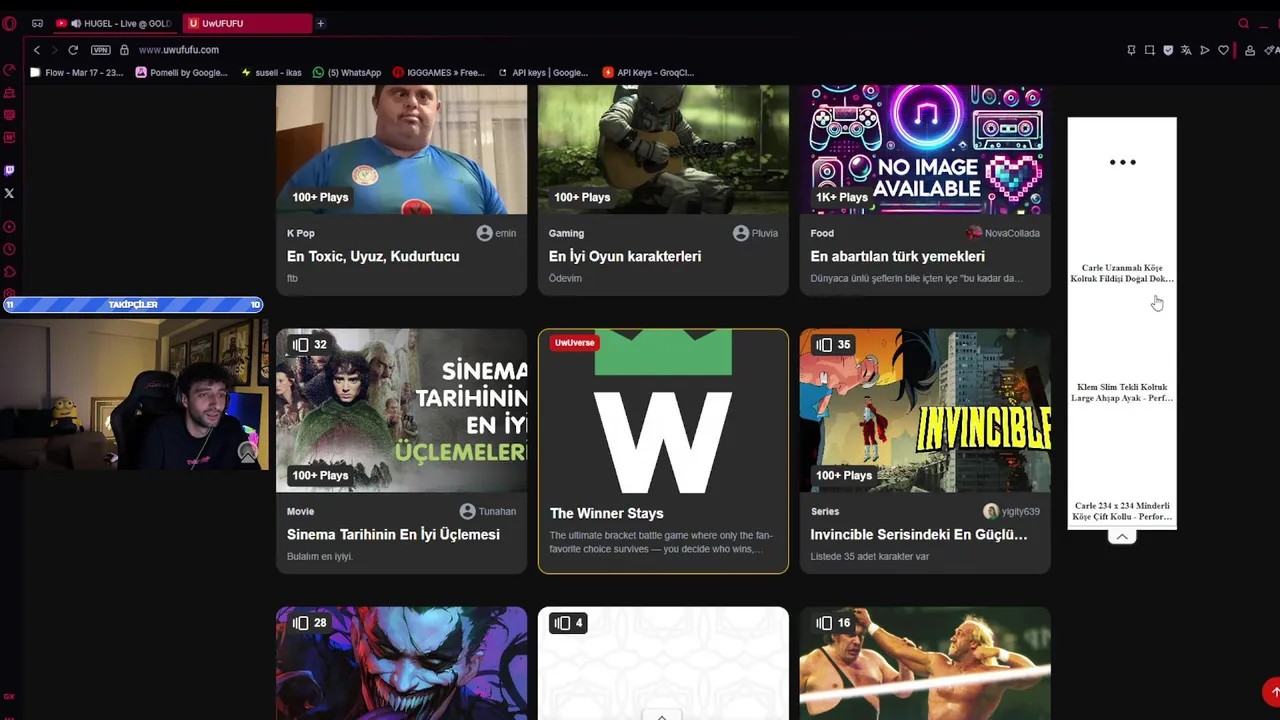The height and width of the screenshot is (720, 1280).
Task: Click the Invincible Serisindeki En Güçlü title
Action: point(918,534)
